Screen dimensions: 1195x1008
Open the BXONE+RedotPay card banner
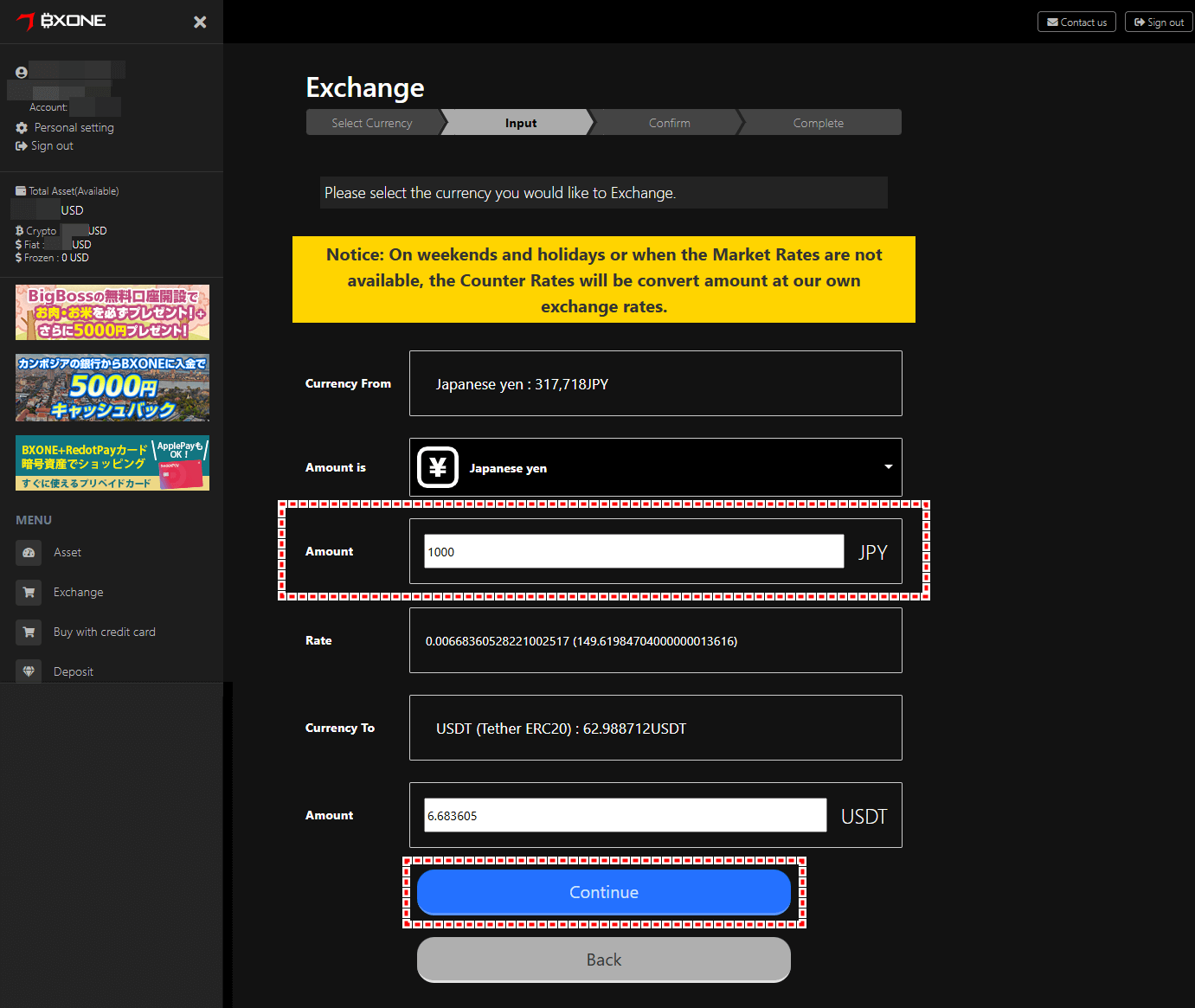coord(112,463)
